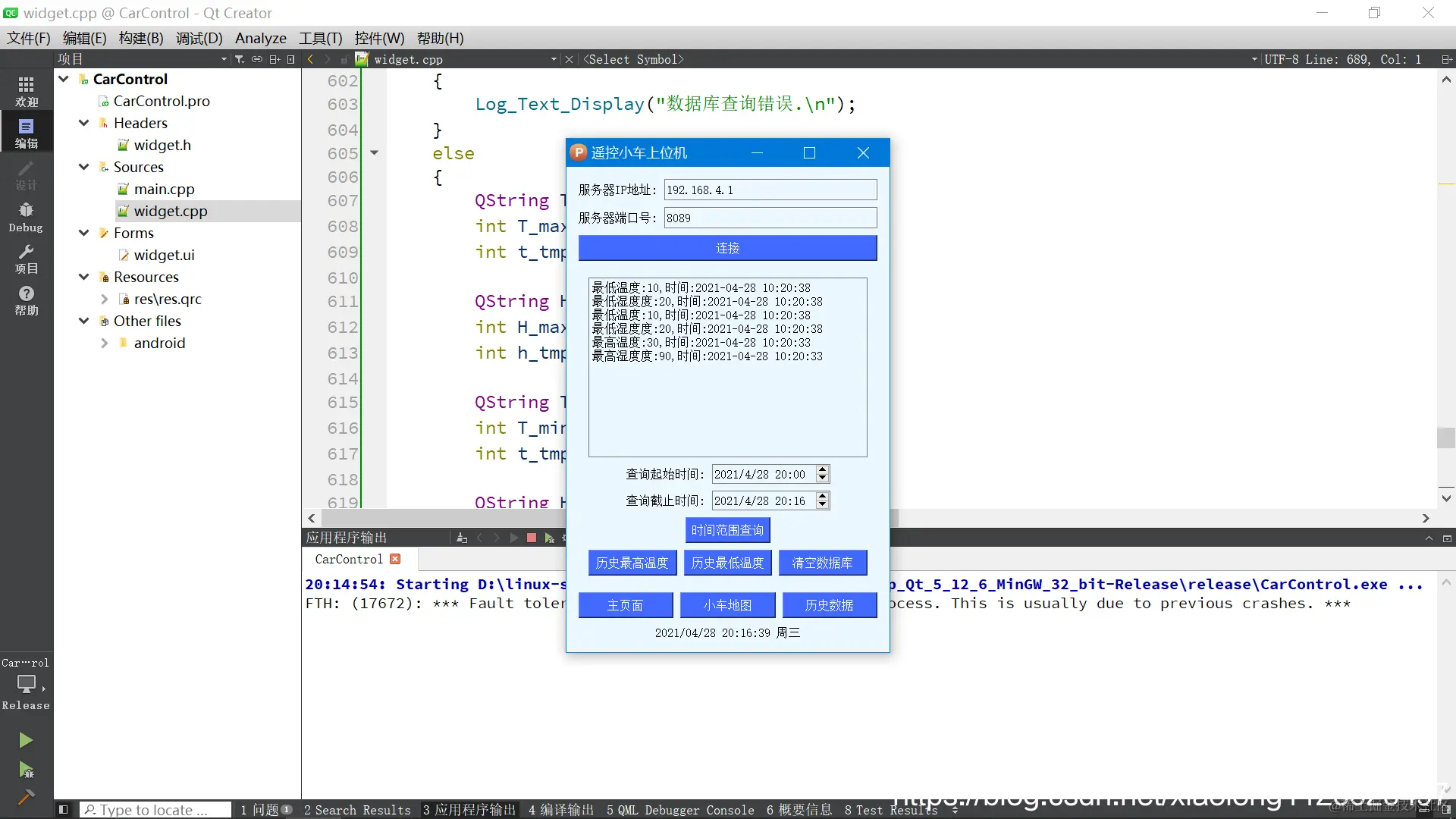Screen dimensions: 1456x819
Task: Start debugging with bug play icon
Action: point(26,770)
